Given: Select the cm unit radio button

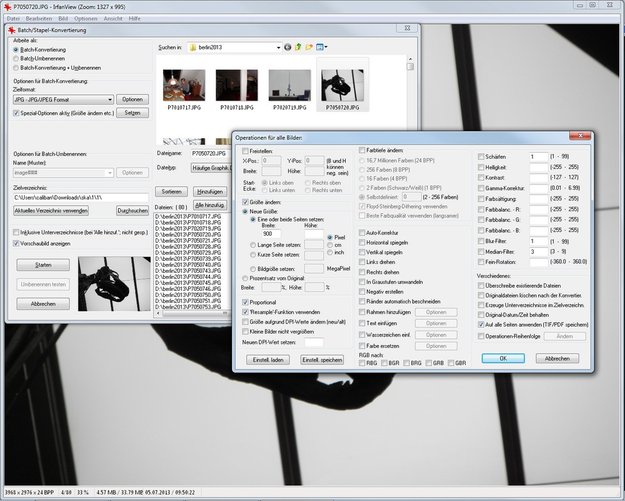Looking at the screenshot, I should (330, 245).
